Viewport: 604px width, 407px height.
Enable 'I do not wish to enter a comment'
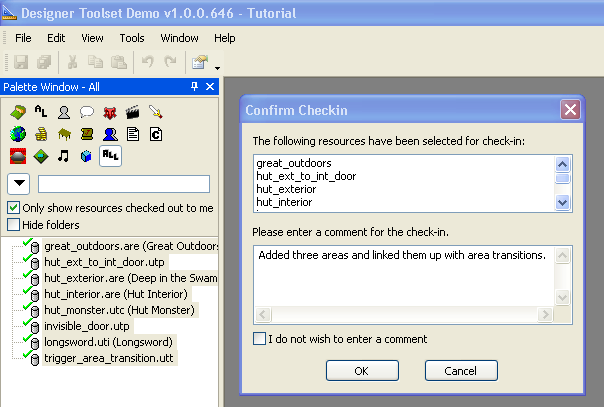260,338
